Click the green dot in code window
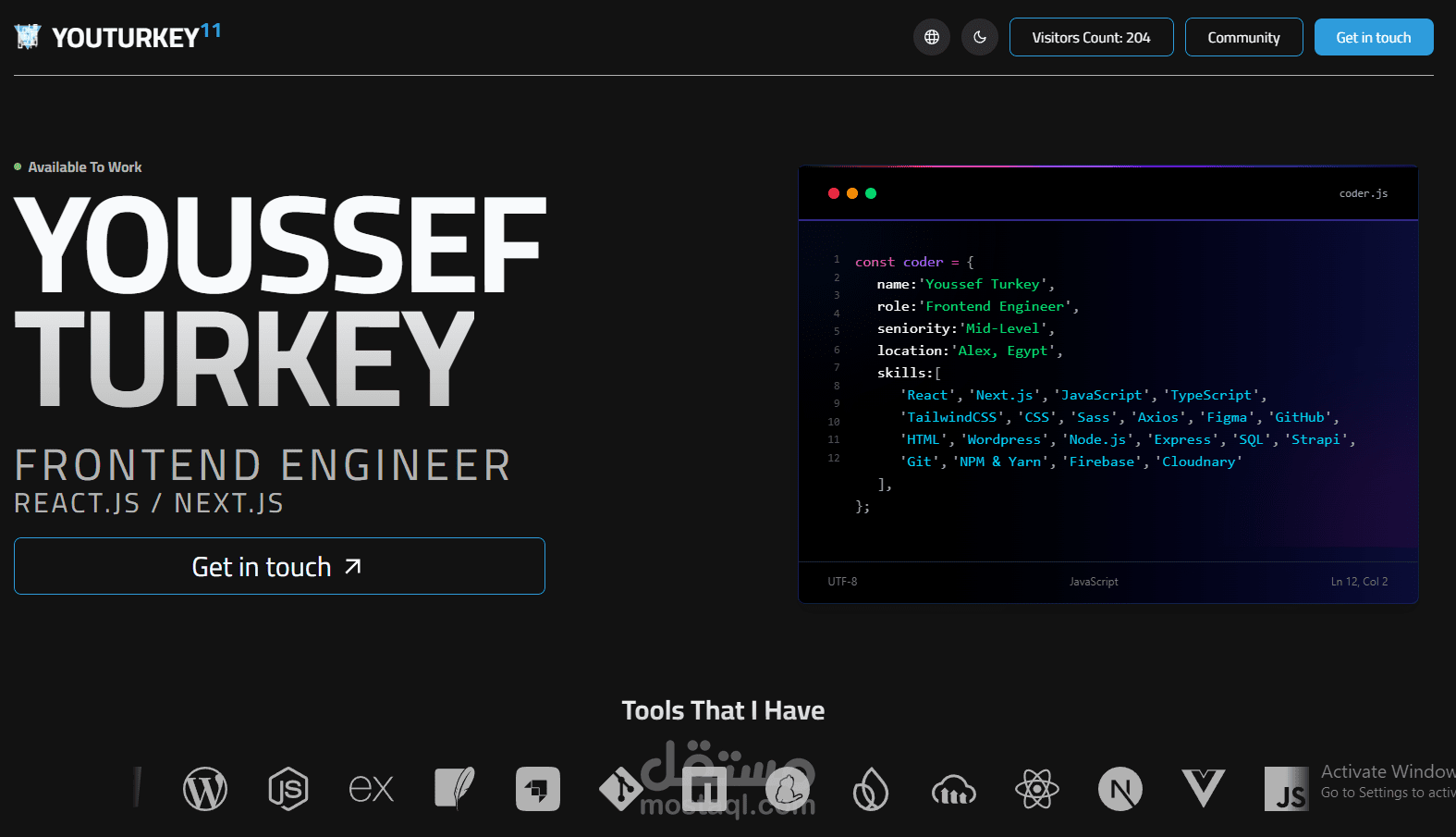Viewport: 1456px width, 837px height. pyautogui.click(x=871, y=193)
